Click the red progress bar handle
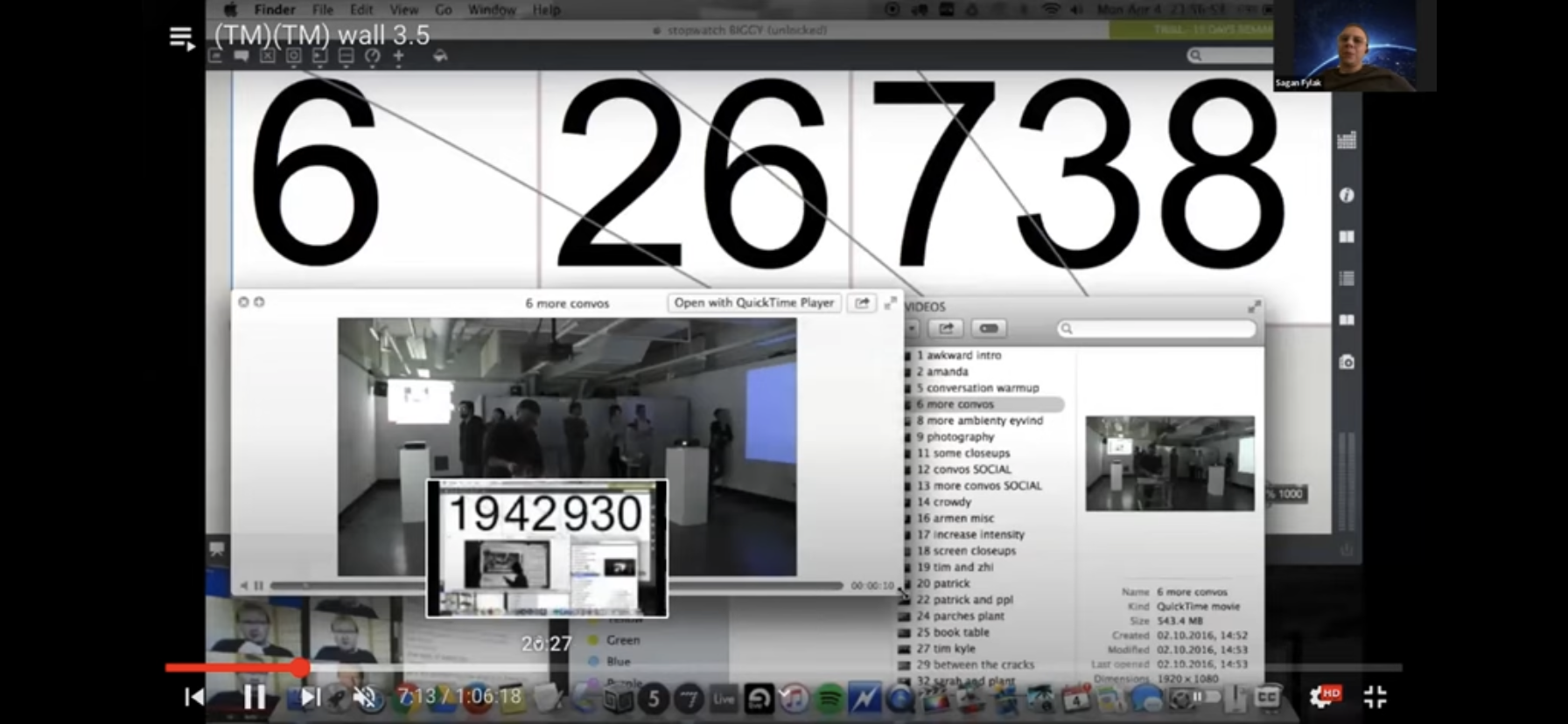Image resolution: width=1568 pixels, height=724 pixels. [x=300, y=668]
